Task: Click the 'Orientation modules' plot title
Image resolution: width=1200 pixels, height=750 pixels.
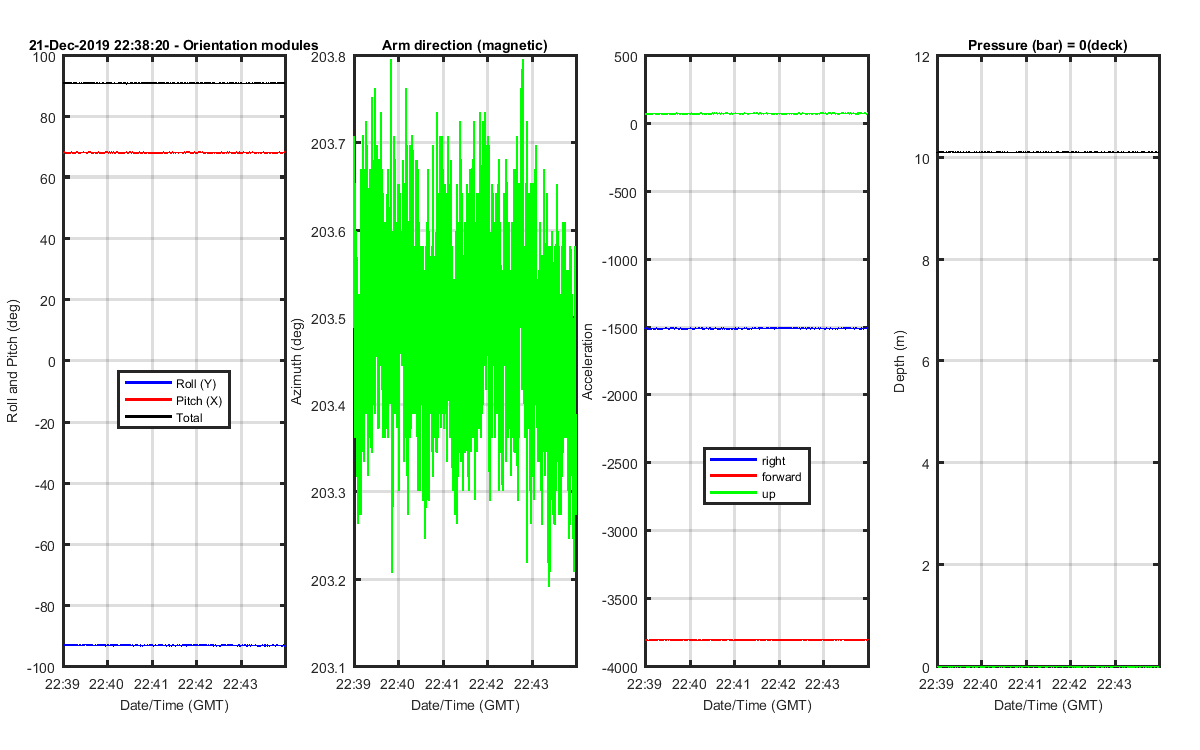Action: click(174, 45)
